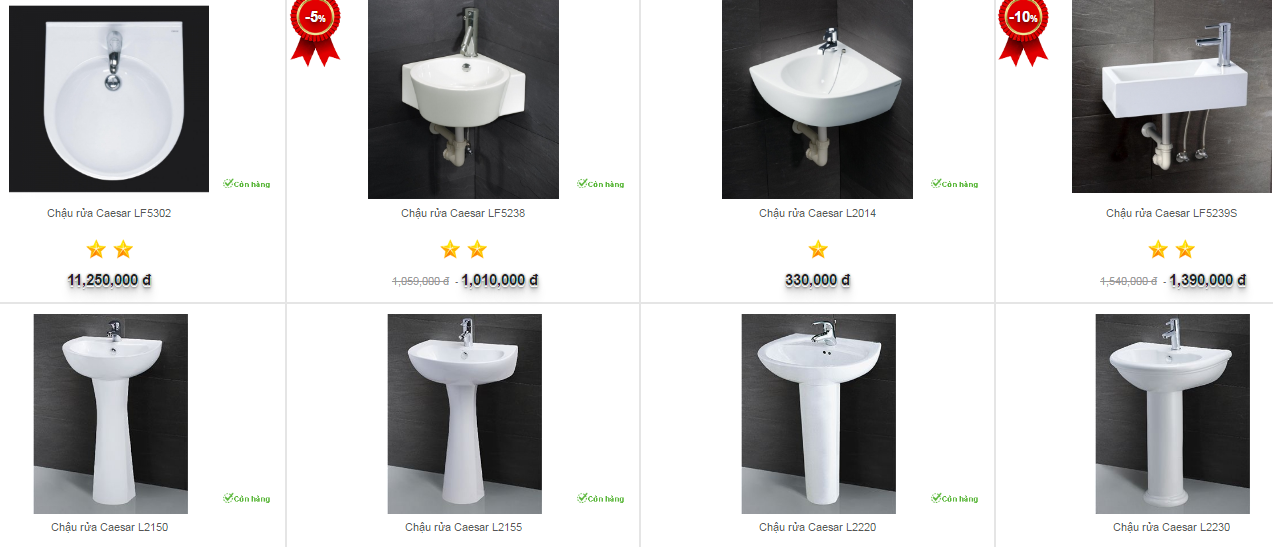Open the Chậu rửa Caesar L2014 product link

[817, 213]
